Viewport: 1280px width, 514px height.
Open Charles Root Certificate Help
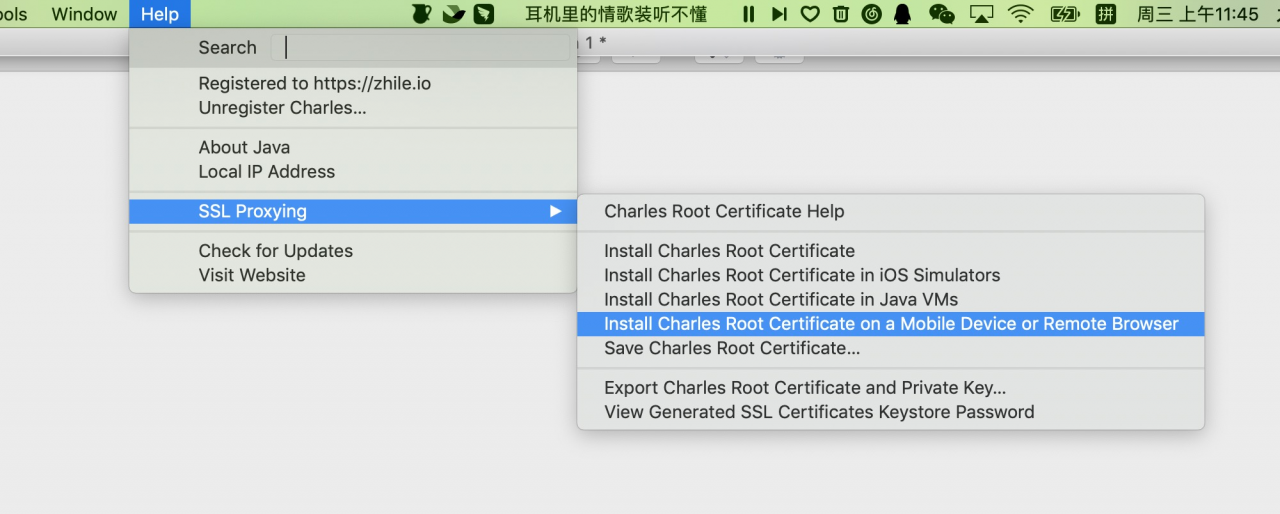891,211
